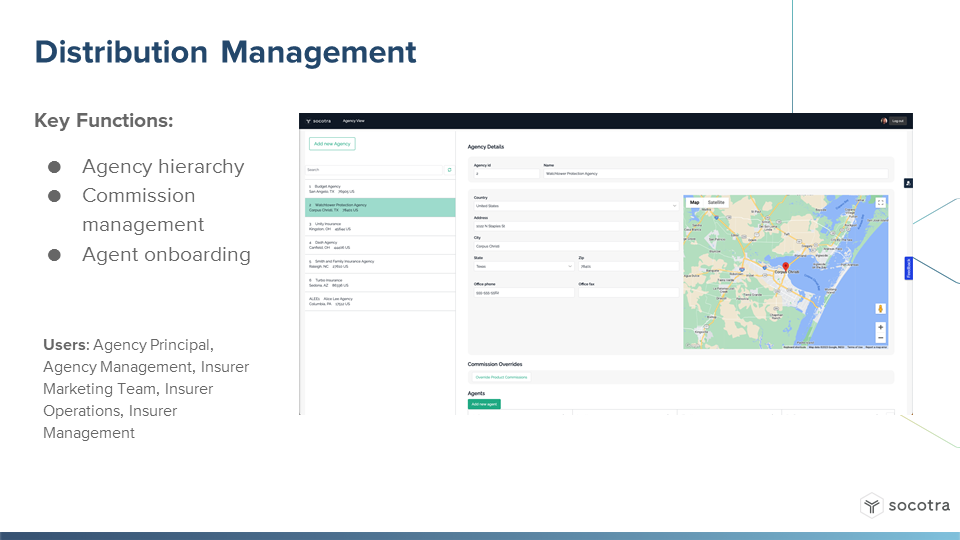Click the agency Name input field
This screenshot has width=960, height=540.
[715, 174]
